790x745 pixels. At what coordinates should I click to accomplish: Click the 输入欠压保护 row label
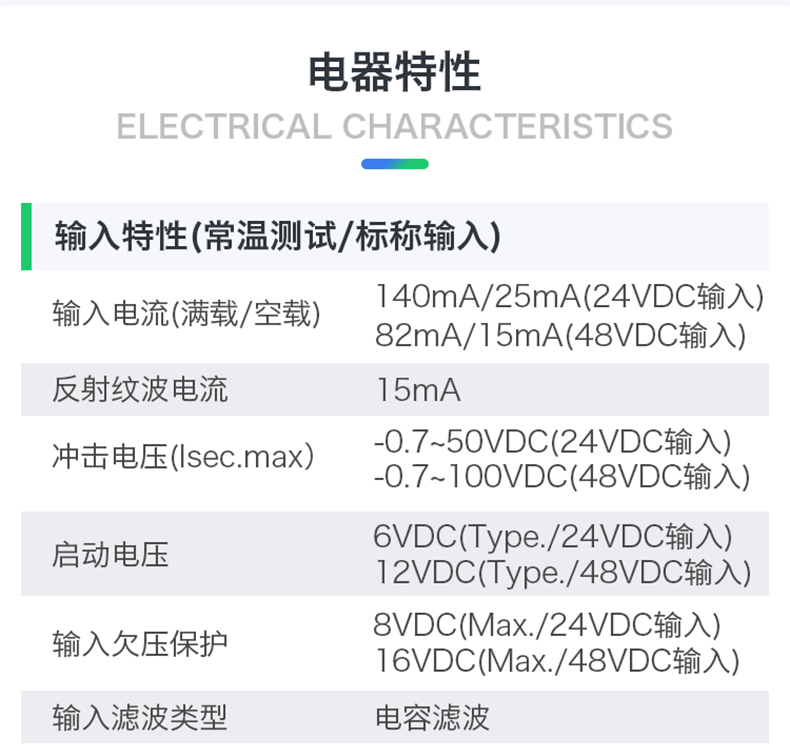(140, 643)
